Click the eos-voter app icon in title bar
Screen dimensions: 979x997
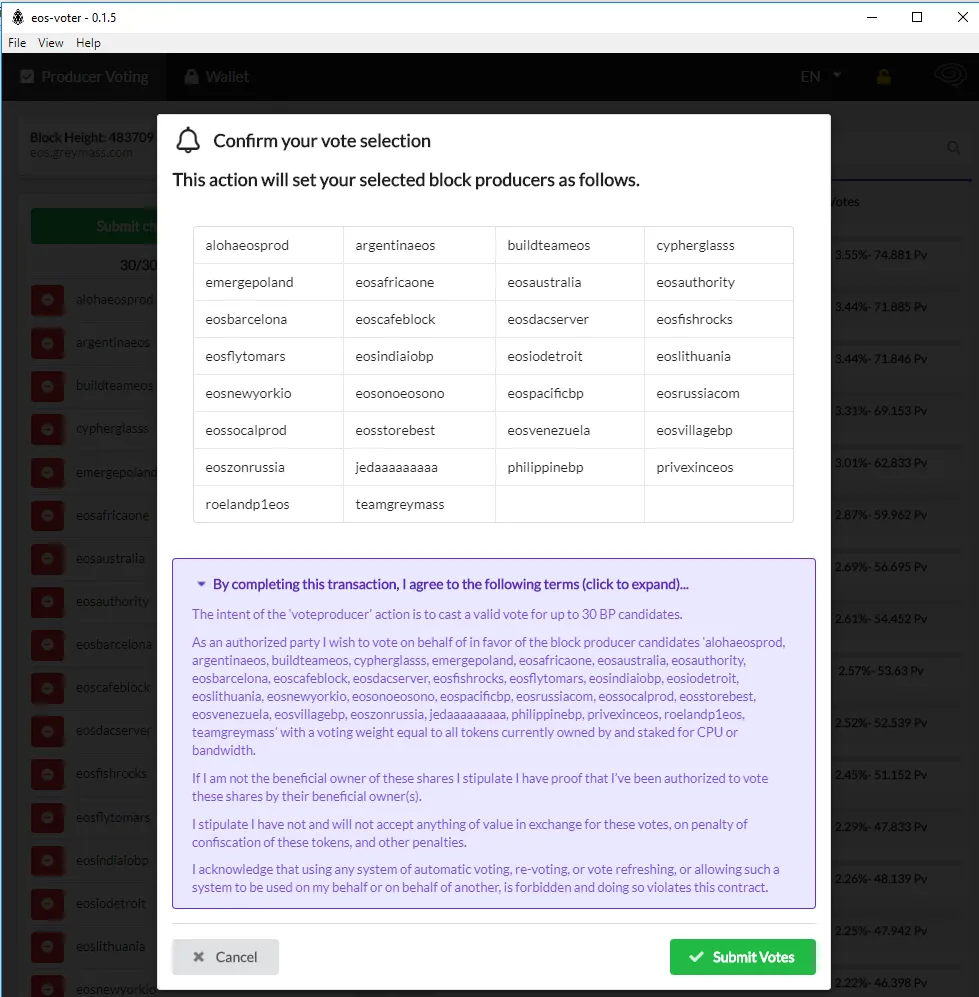[x=18, y=17]
